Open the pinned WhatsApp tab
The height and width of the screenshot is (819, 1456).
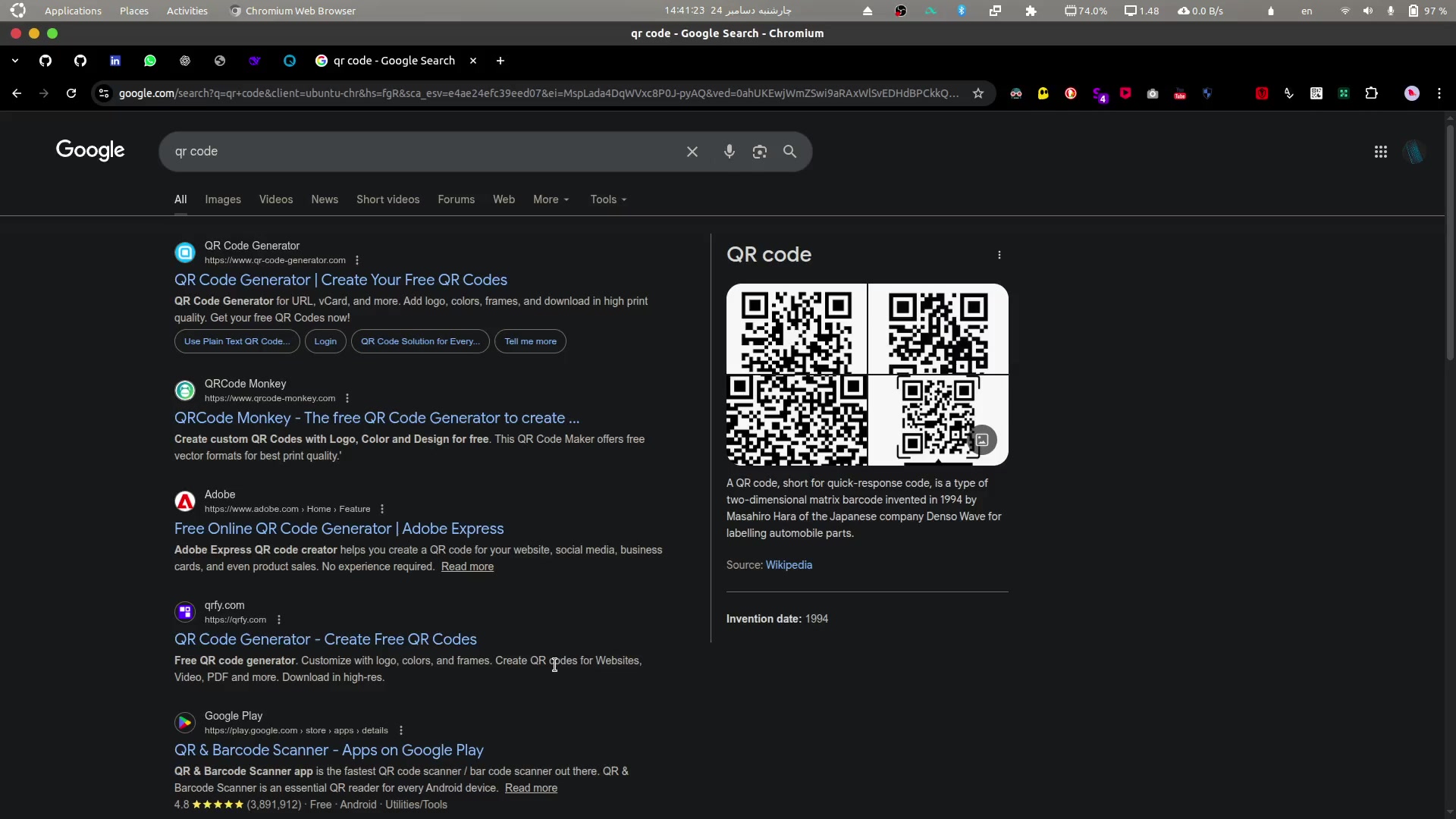(x=150, y=61)
